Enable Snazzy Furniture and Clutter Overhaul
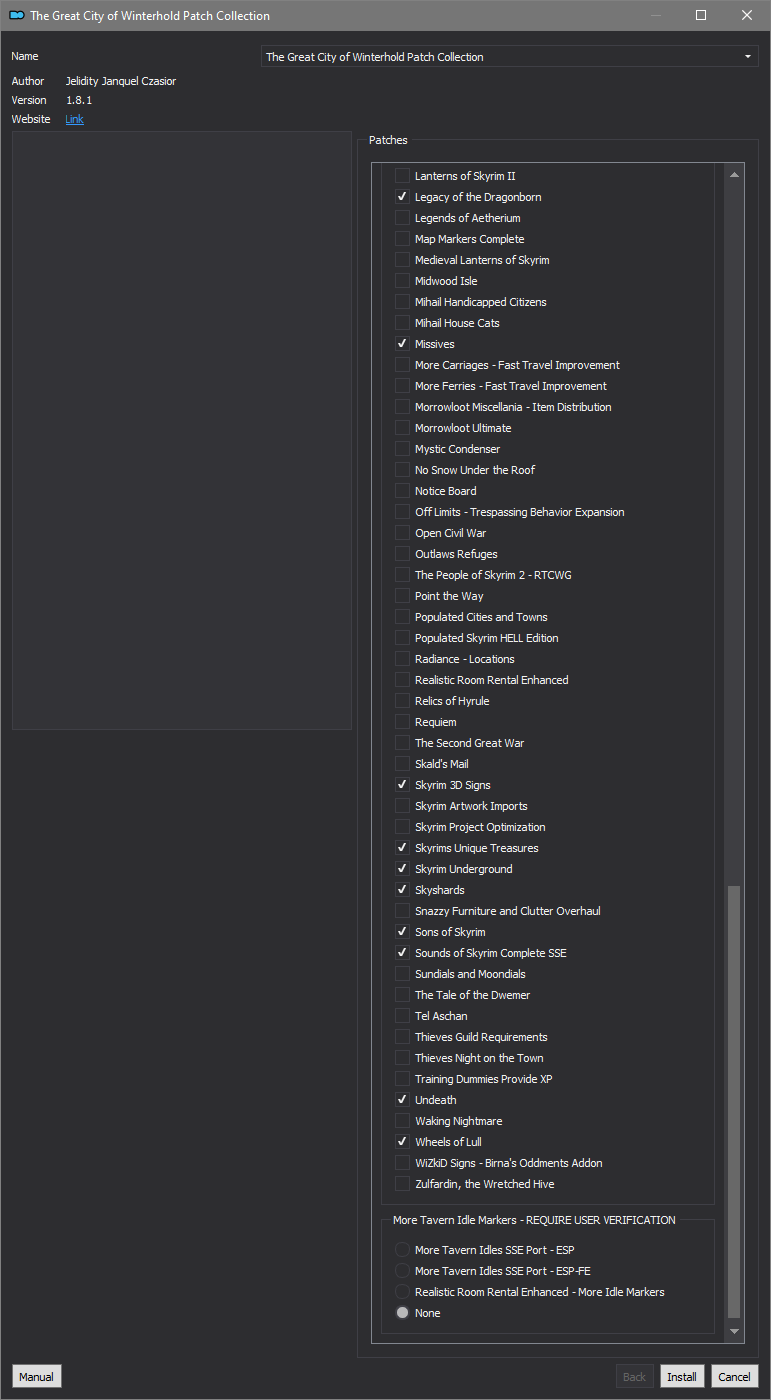The width and height of the screenshot is (771, 1400). click(x=402, y=911)
